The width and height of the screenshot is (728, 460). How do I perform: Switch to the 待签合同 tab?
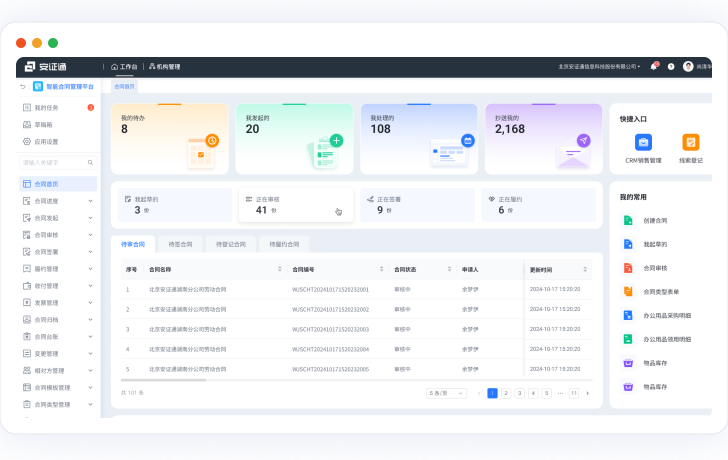[180, 244]
